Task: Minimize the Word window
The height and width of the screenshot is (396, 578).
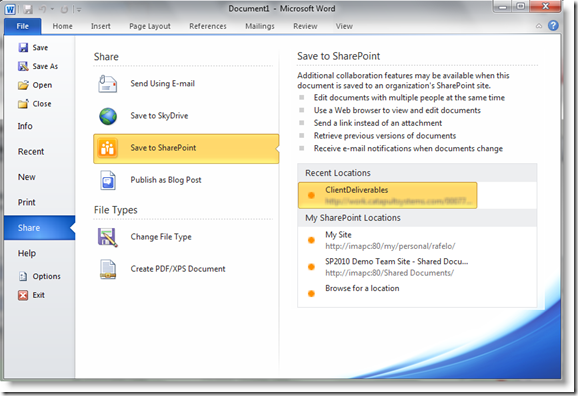Action: (502, 7)
